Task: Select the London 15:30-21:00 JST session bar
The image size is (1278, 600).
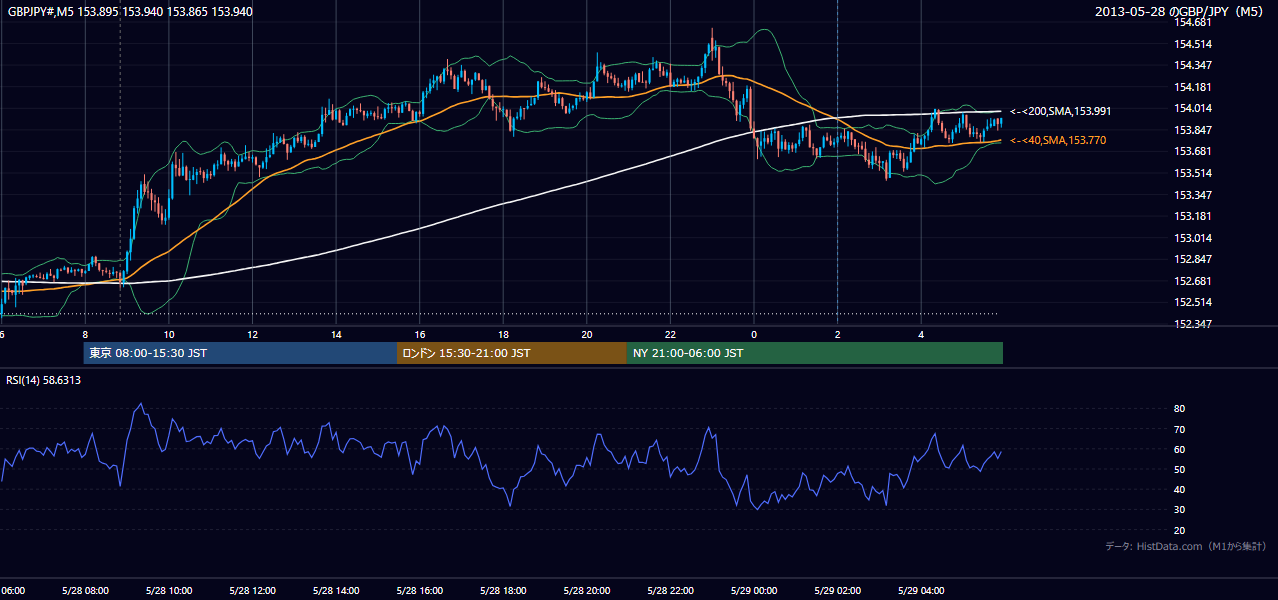Action: pos(512,353)
